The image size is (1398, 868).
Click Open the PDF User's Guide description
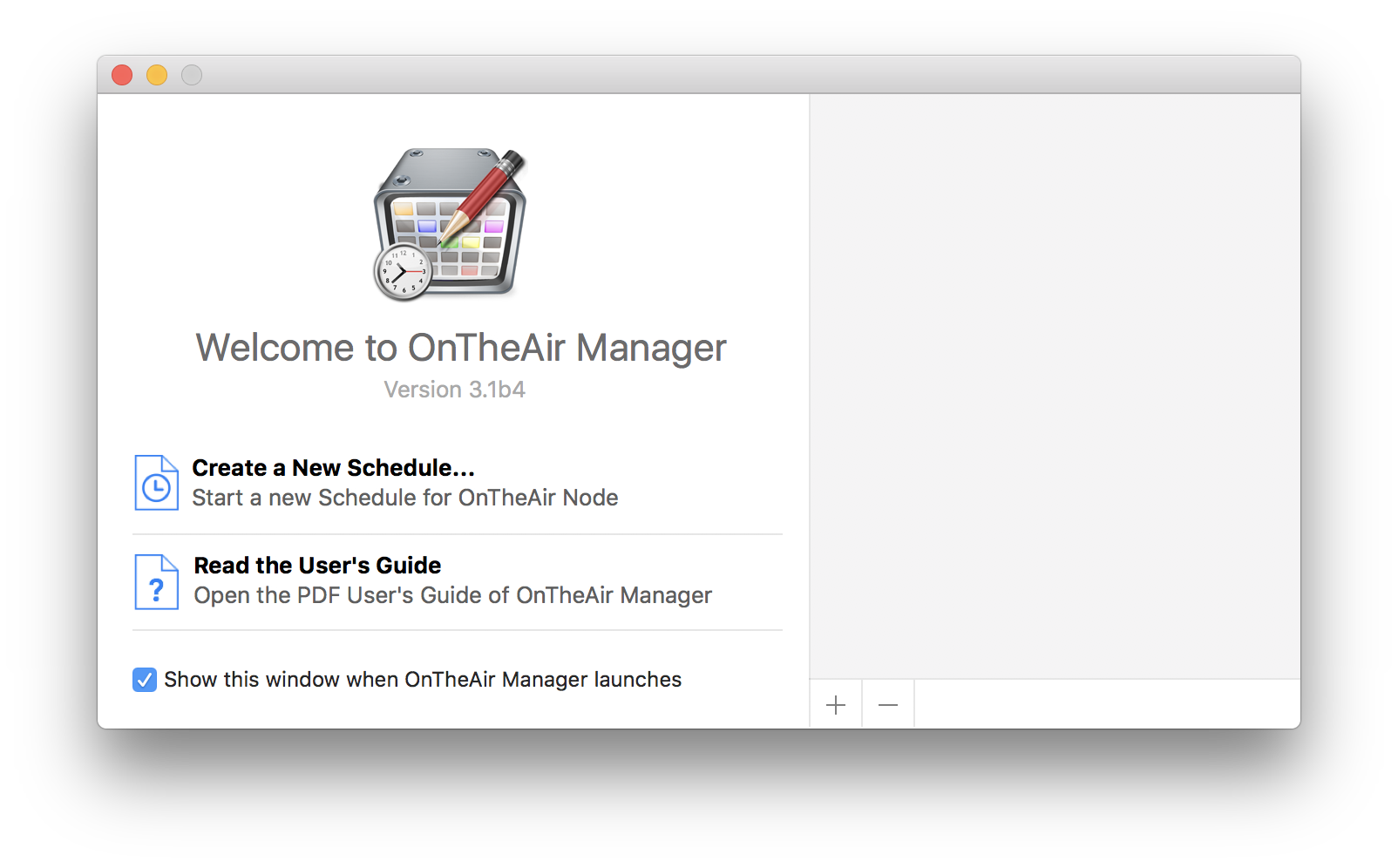(x=452, y=595)
